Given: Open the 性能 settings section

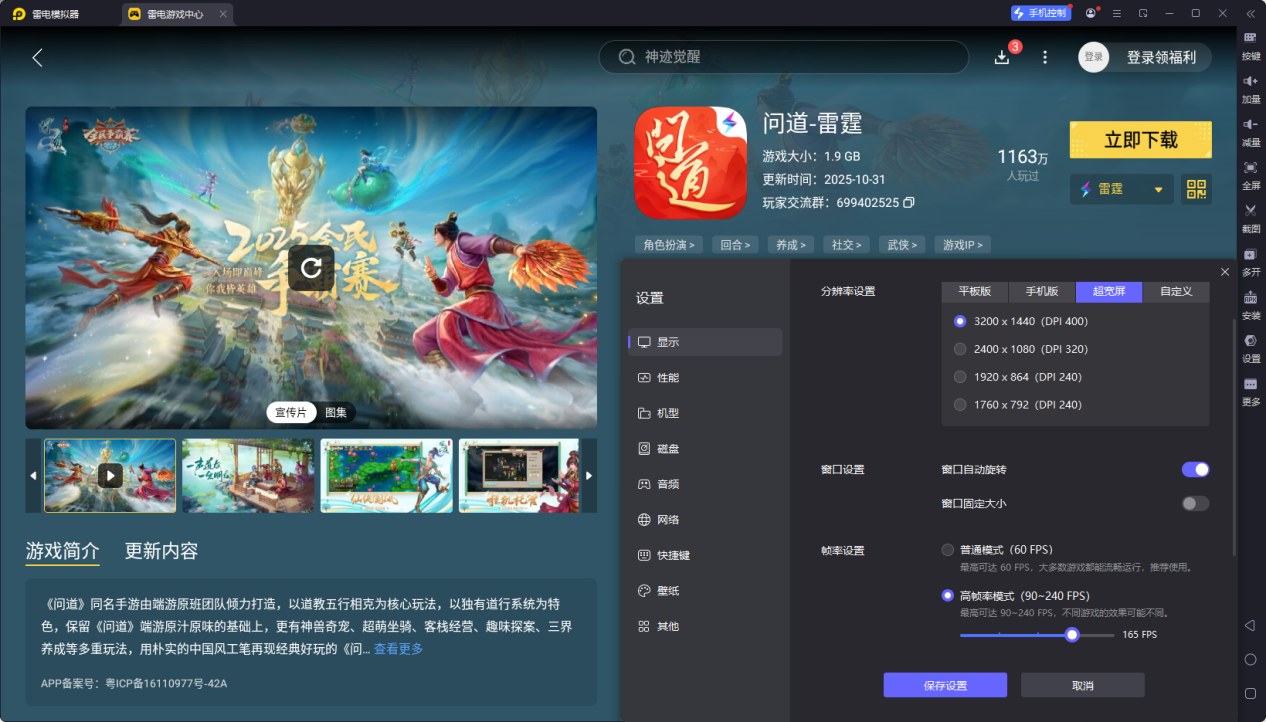Looking at the screenshot, I should pos(667,378).
